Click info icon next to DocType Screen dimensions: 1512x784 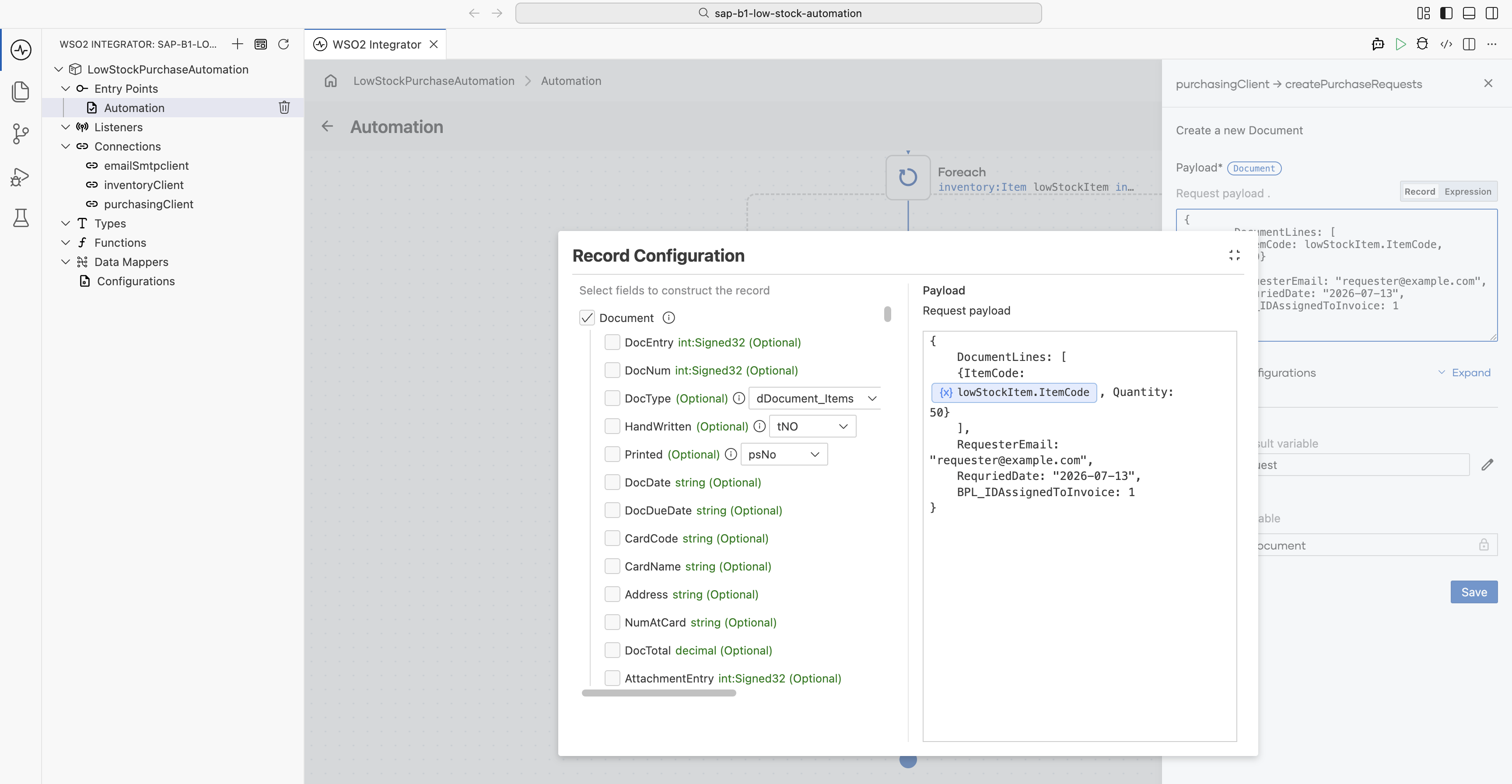[739, 398]
